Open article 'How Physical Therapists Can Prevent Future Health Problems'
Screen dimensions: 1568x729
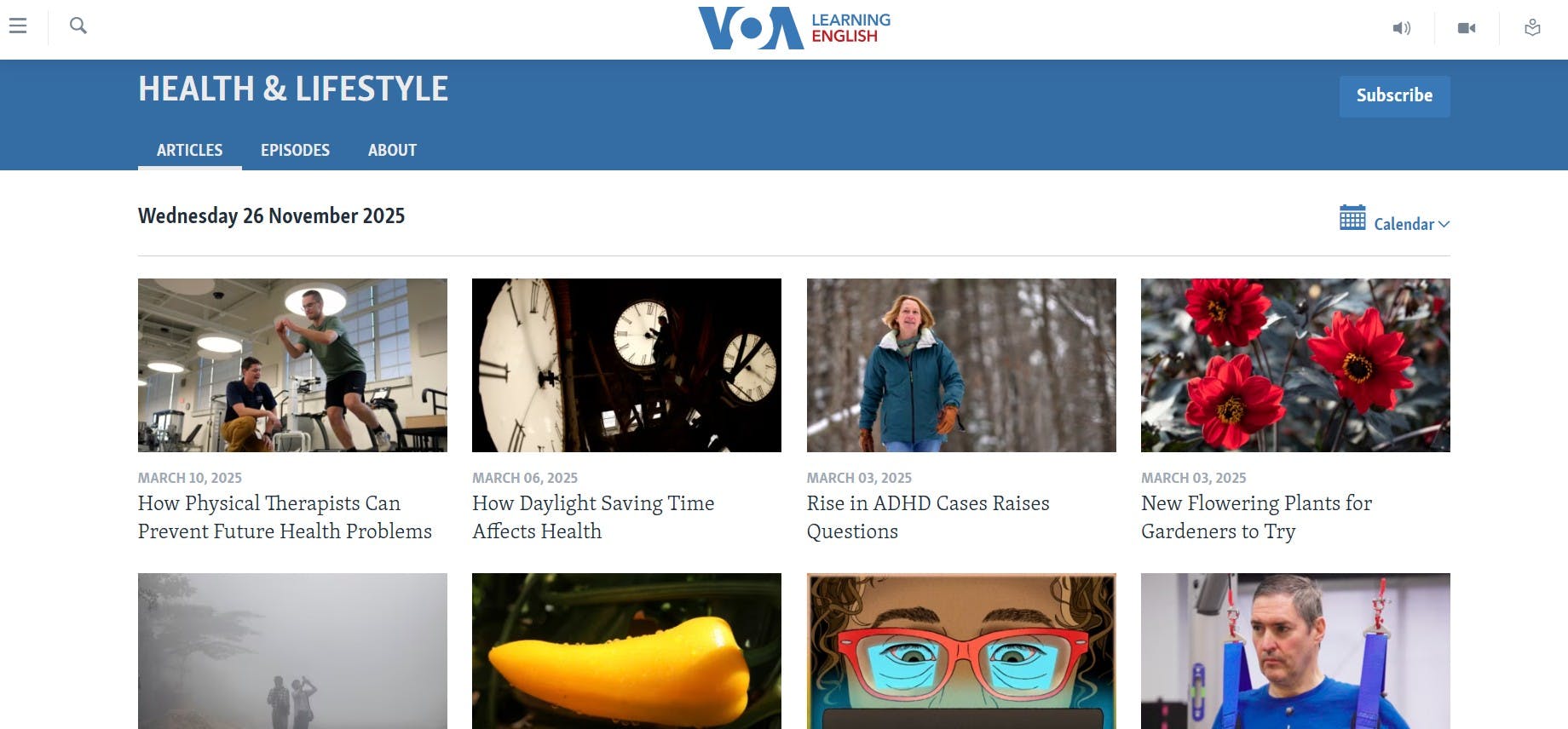(x=285, y=517)
